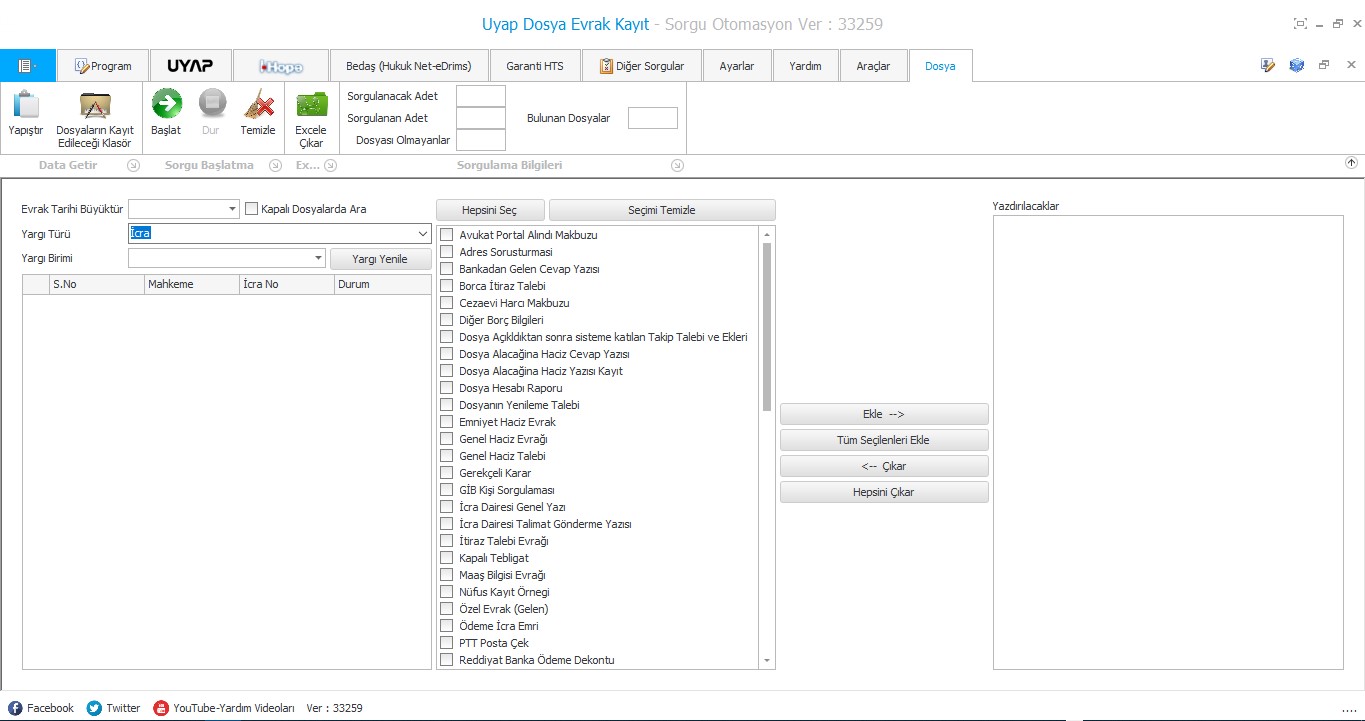
Task: Open the Ayarlar tab
Action: coord(737,66)
